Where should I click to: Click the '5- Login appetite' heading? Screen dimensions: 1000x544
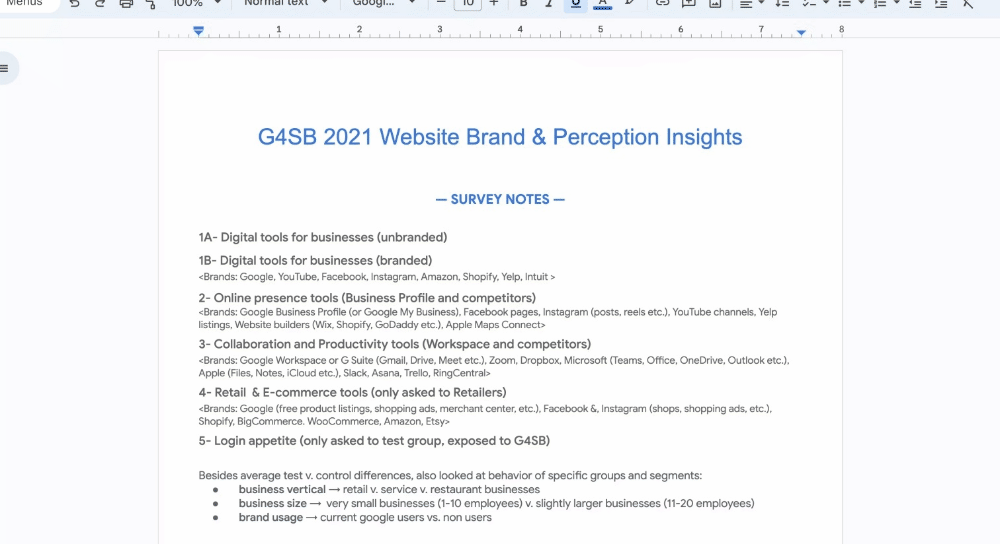374,441
